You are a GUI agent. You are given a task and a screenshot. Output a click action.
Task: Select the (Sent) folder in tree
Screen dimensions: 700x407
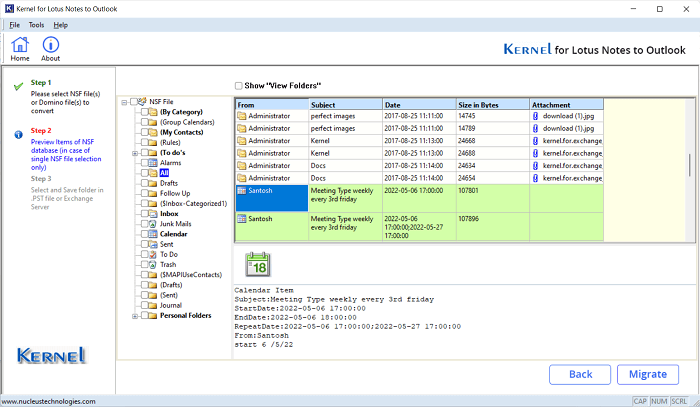pos(169,295)
